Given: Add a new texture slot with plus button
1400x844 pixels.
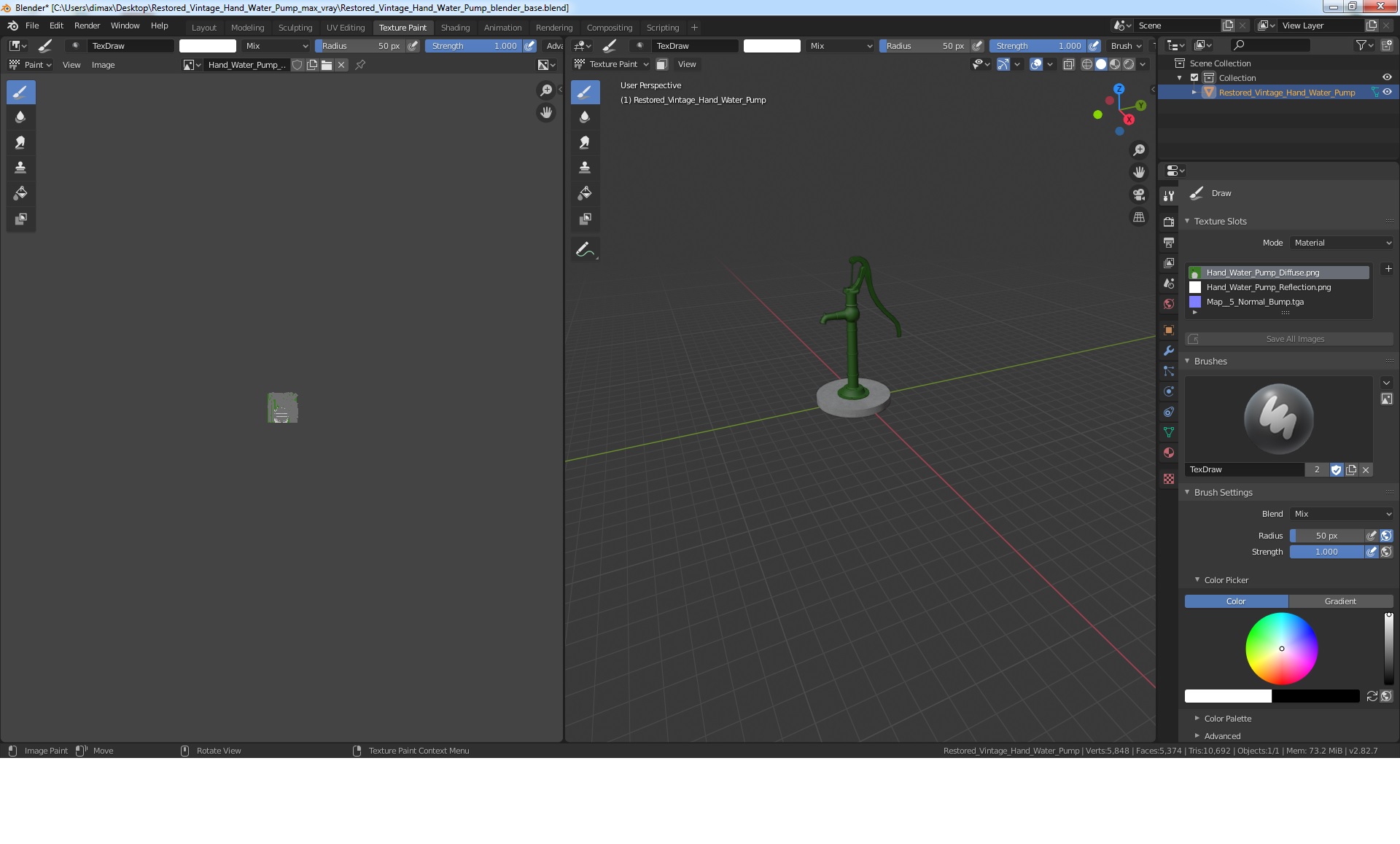Looking at the screenshot, I should pos(1388,269).
